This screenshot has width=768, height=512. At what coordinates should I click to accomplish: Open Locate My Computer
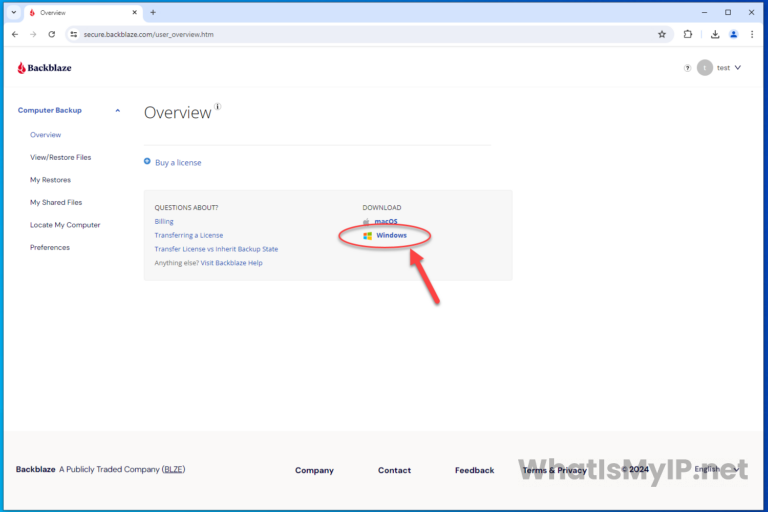[65, 225]
